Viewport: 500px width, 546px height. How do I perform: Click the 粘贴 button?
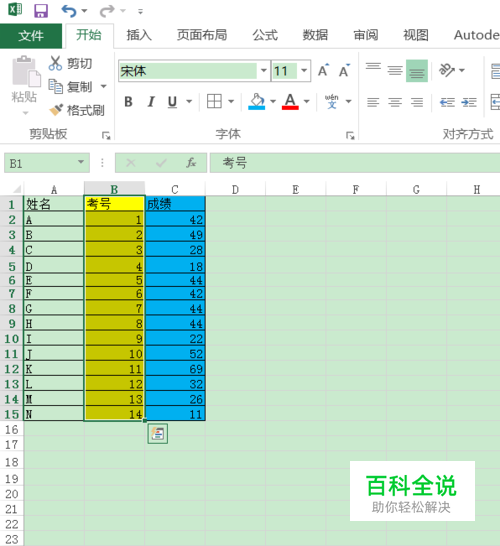(25, 85)
